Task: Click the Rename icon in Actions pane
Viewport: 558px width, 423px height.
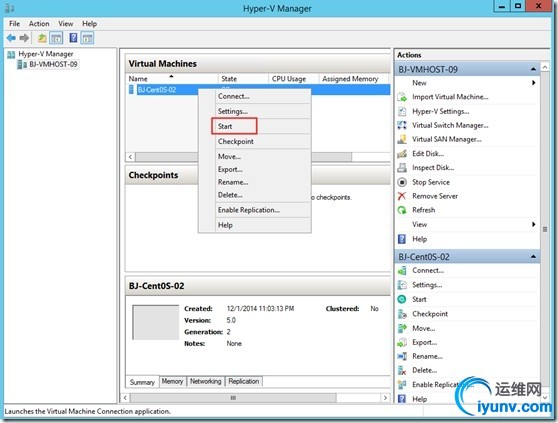Action: (402, 356)
